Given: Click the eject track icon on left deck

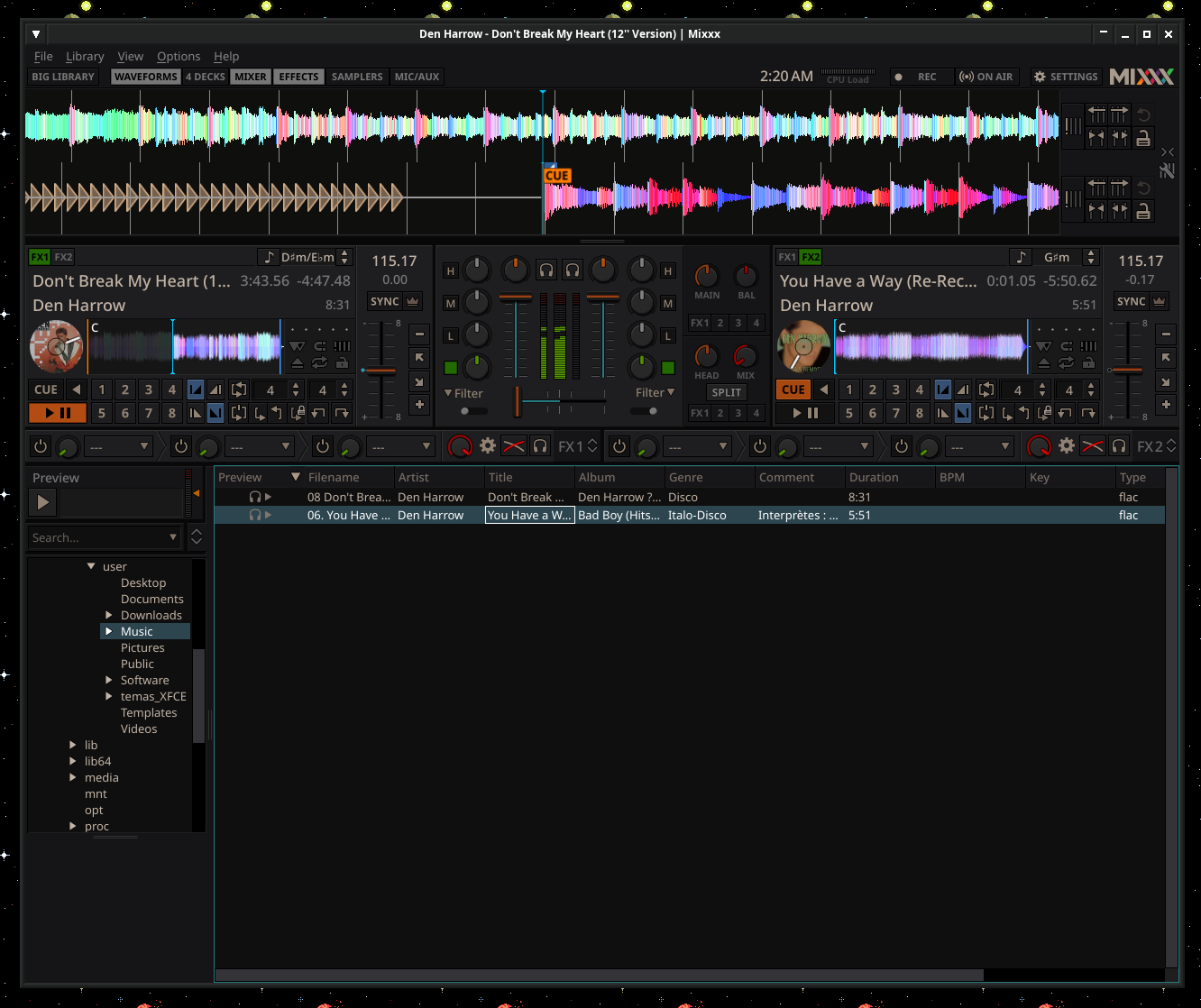Looking at the screenshot, I should click(298, 363).
